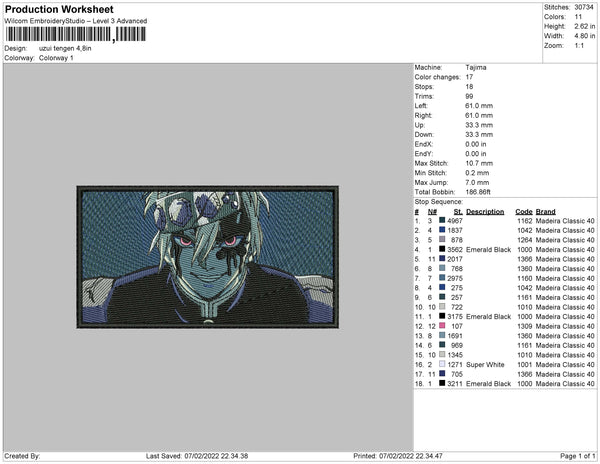This screenshot has width=600, height=464.
Task: Select the 'Stop Sequence:' heading
Action: [439, 202]
